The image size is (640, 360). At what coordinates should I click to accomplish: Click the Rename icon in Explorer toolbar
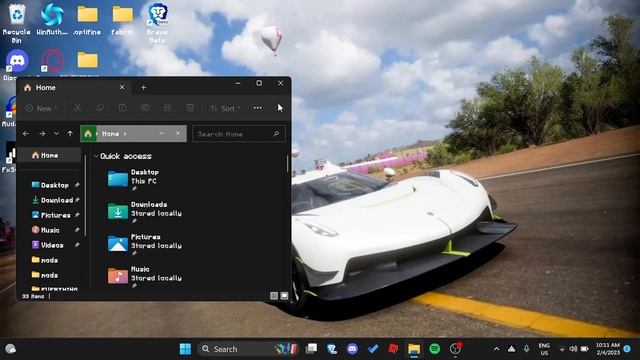145,108
